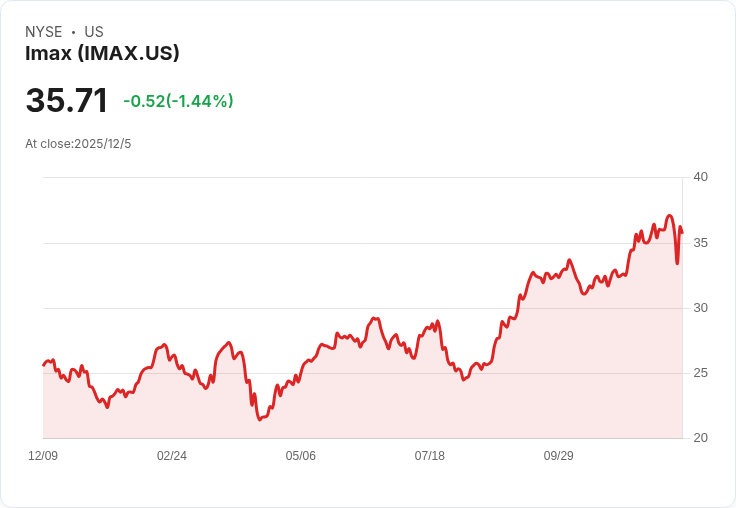Select the 05/06 date on the x-axis
This screenshot has height=508, width=736.
pos(301,456)
